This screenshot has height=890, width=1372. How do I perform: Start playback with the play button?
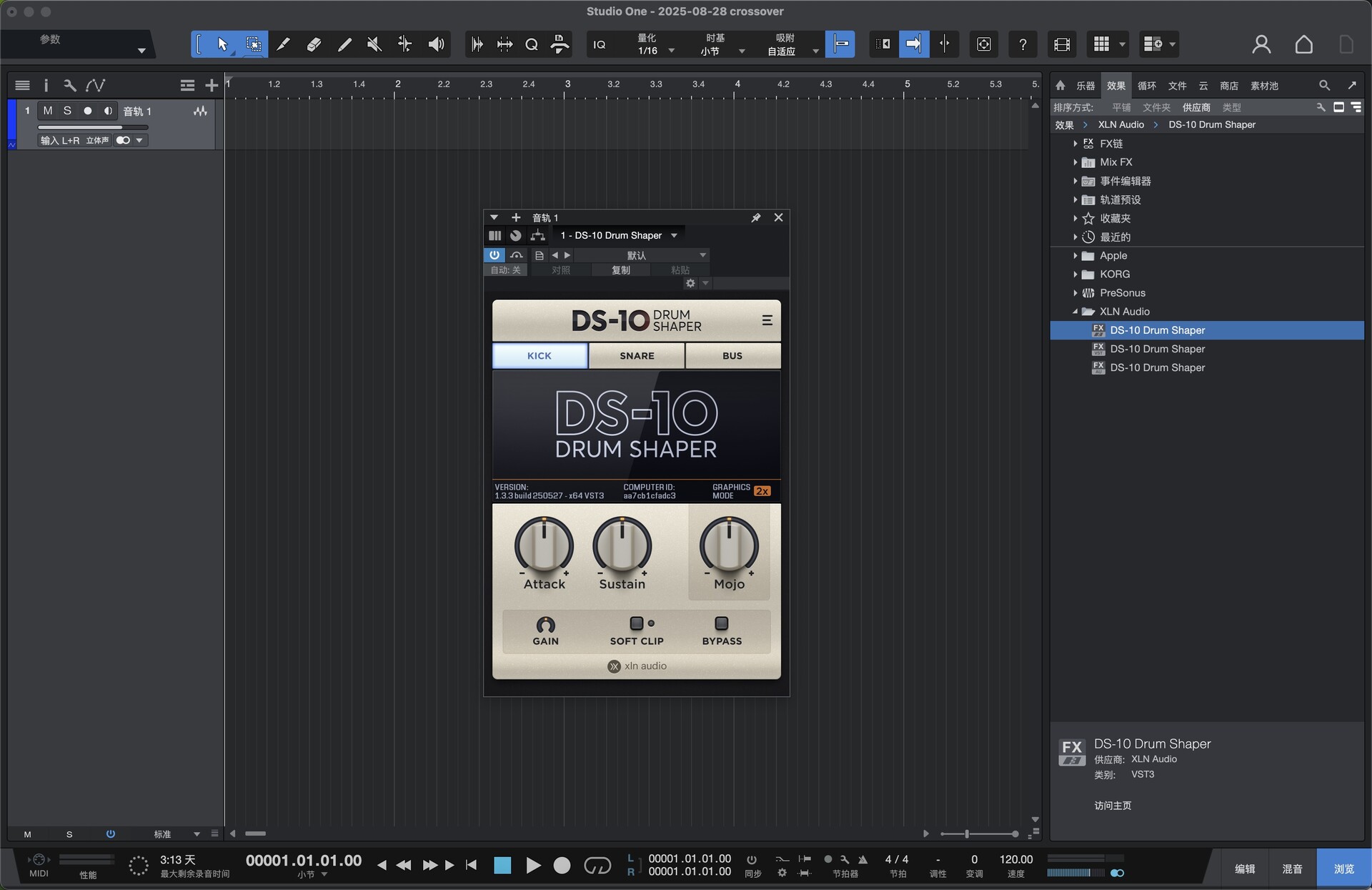[533, 866]
